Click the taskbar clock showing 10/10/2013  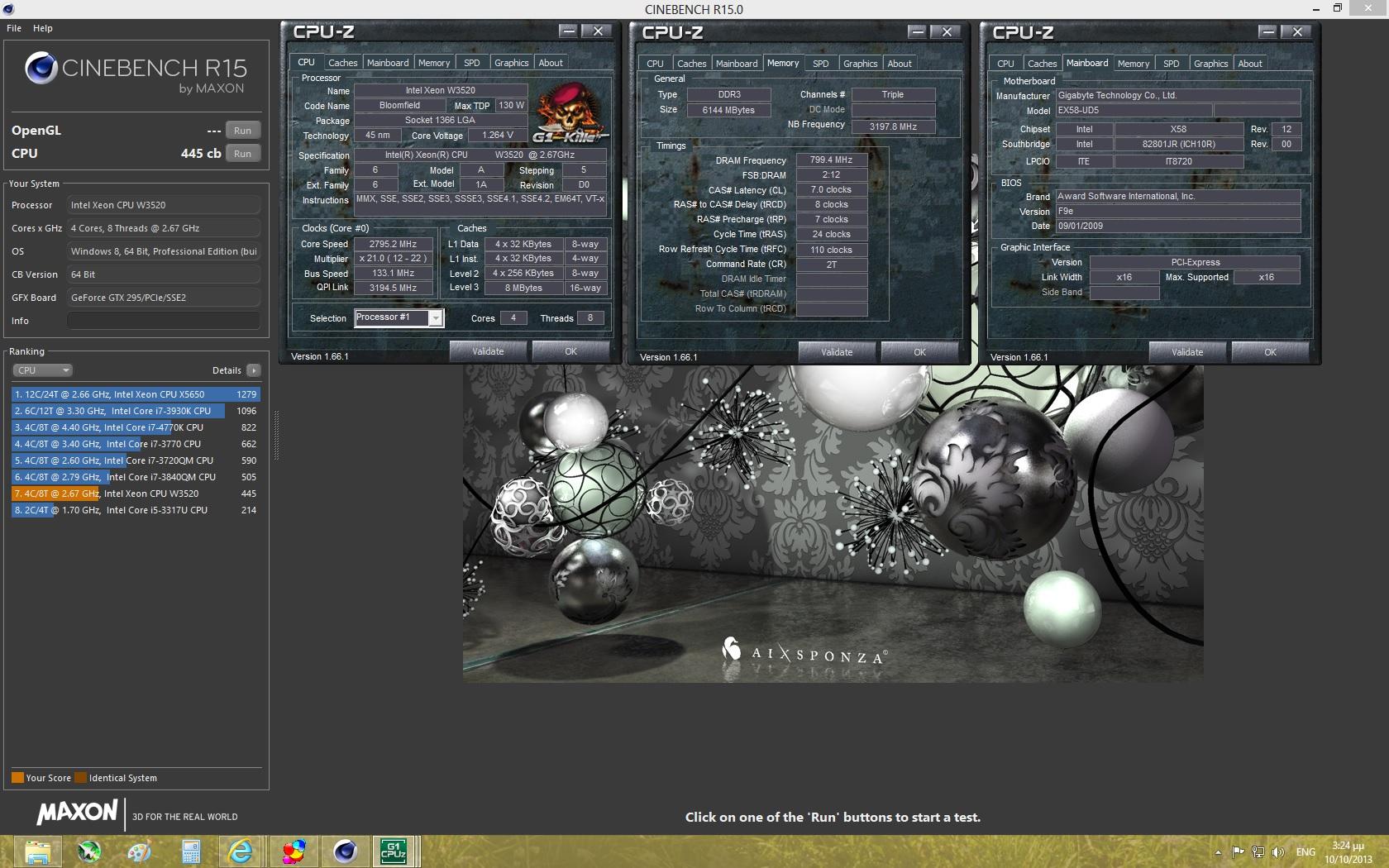pos(1348,852)
